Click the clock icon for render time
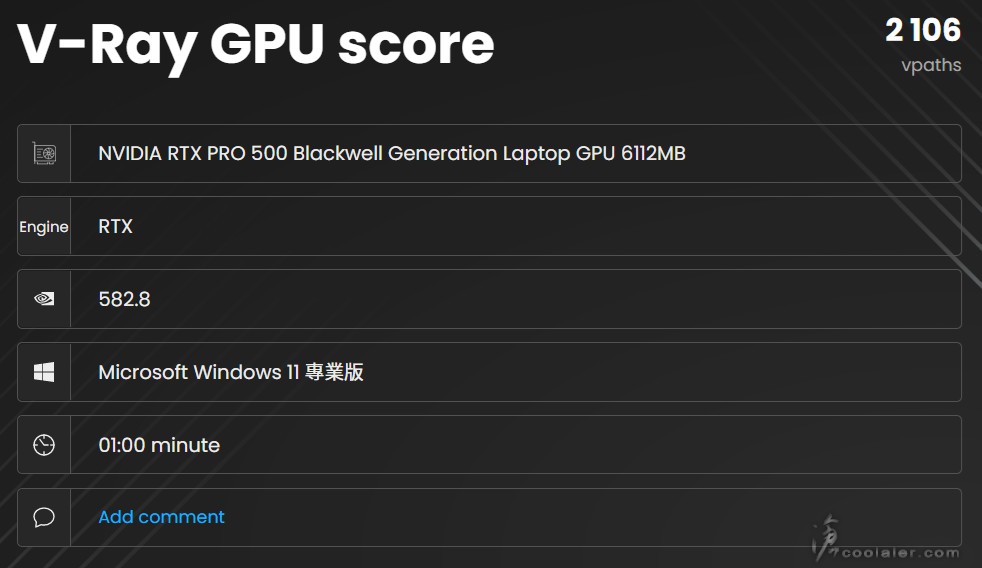 (44, 445)
